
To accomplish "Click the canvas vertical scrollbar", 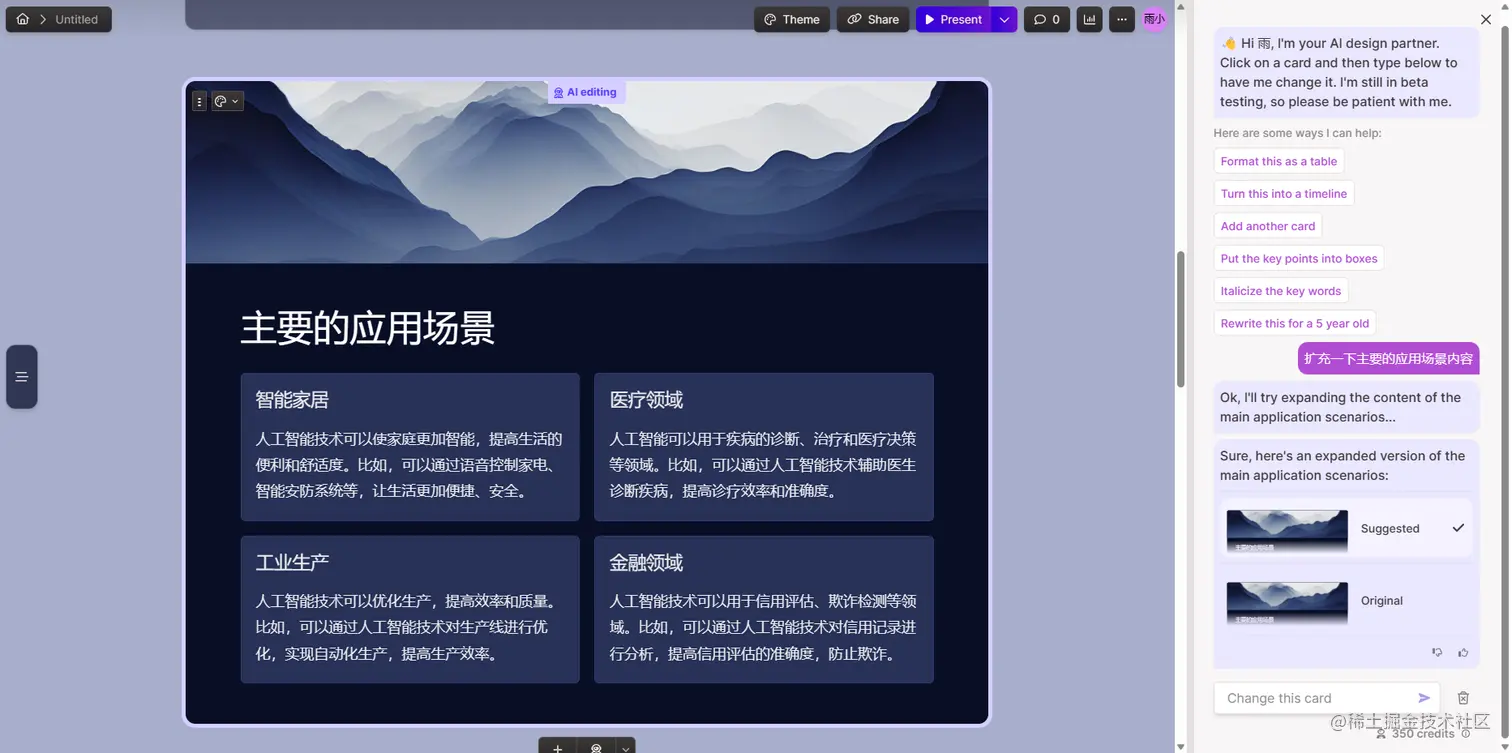I will click(x=1180, y=320).
